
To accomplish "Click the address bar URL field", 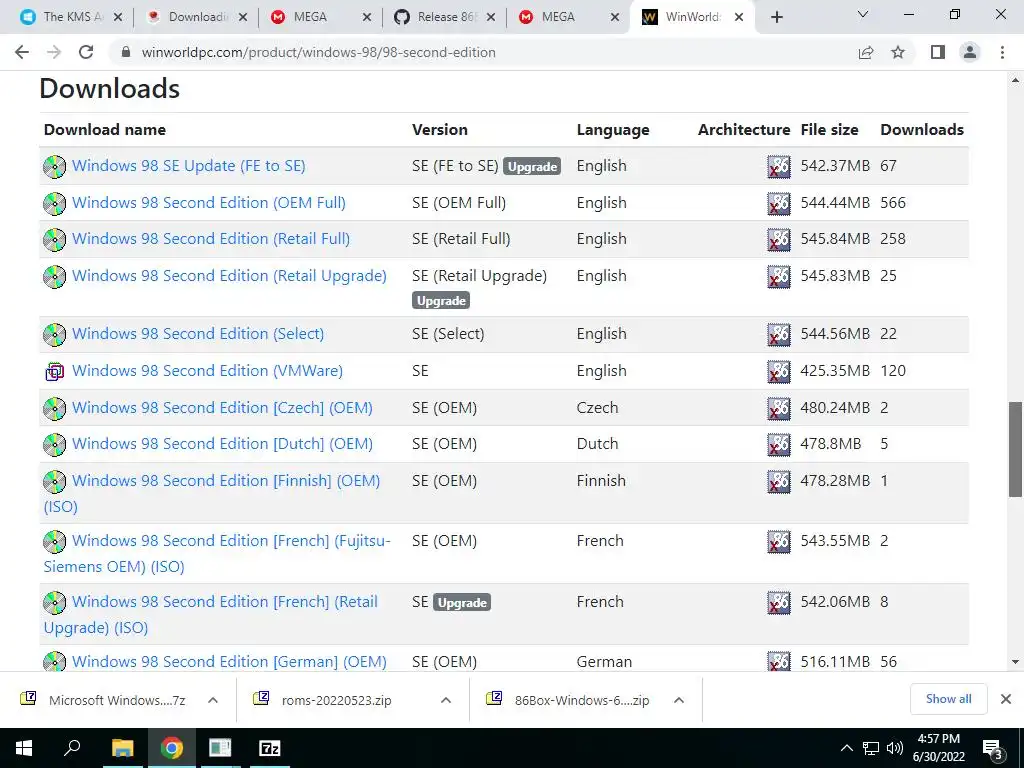I will point(483,52).
